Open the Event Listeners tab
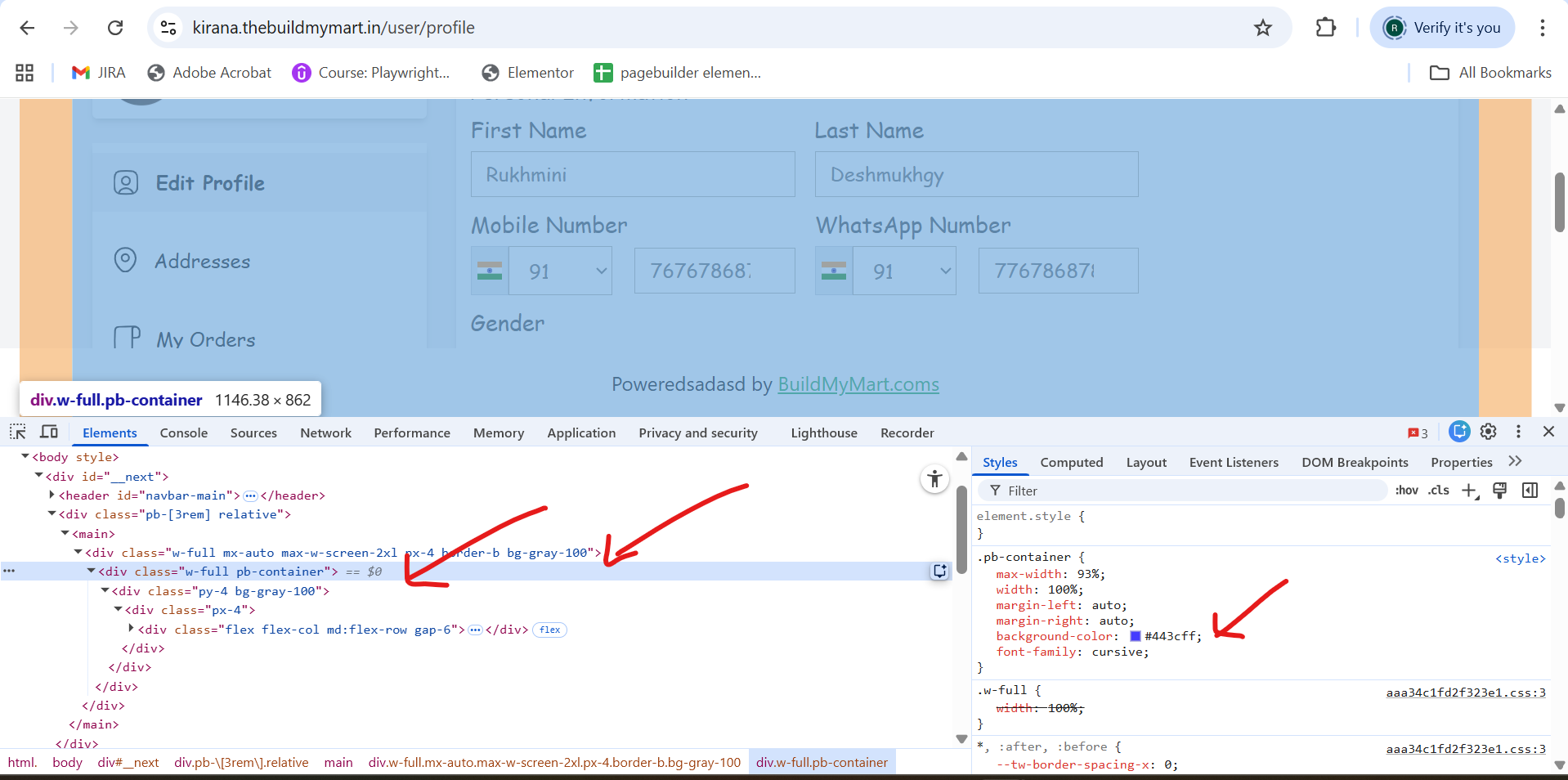The width and height of the screenshot is (1568, 780). (1234, 463)
